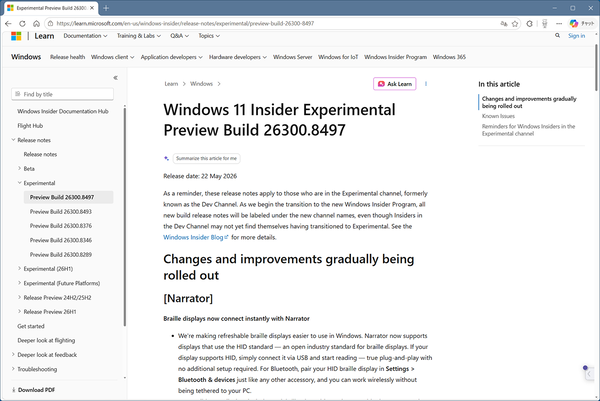The image size is (600, 401).
Task: Open browser extensions icon
Action: click(x=530, y=24)
